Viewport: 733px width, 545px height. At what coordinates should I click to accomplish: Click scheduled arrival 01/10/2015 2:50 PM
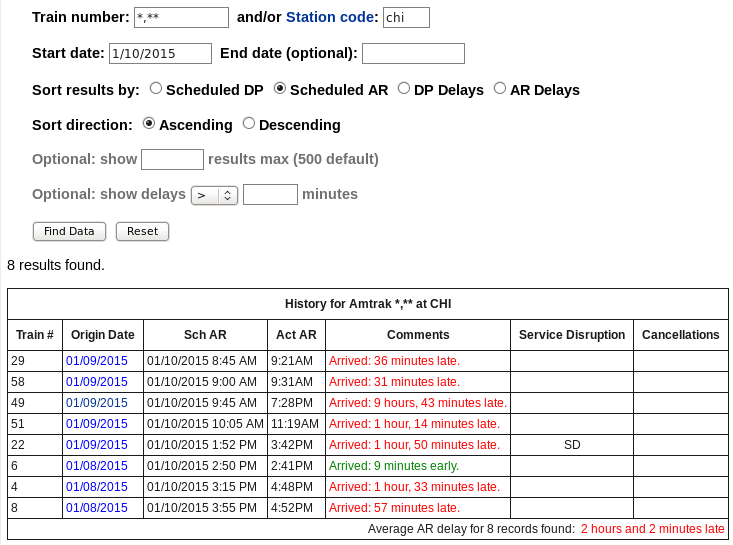202,466
